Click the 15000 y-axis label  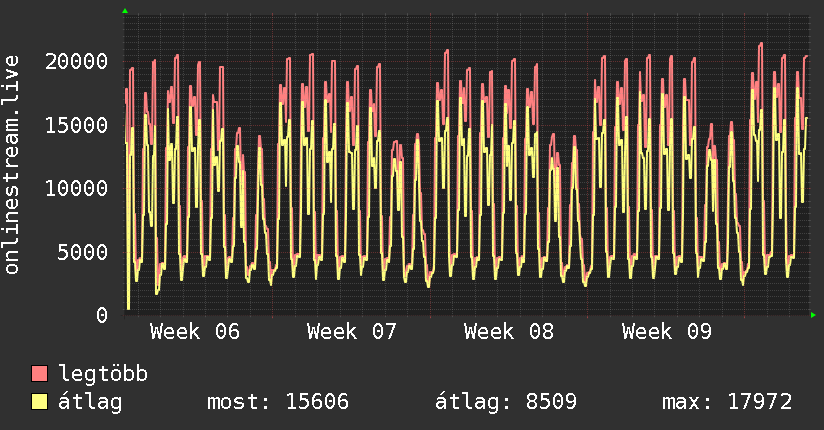coord(78,125)
